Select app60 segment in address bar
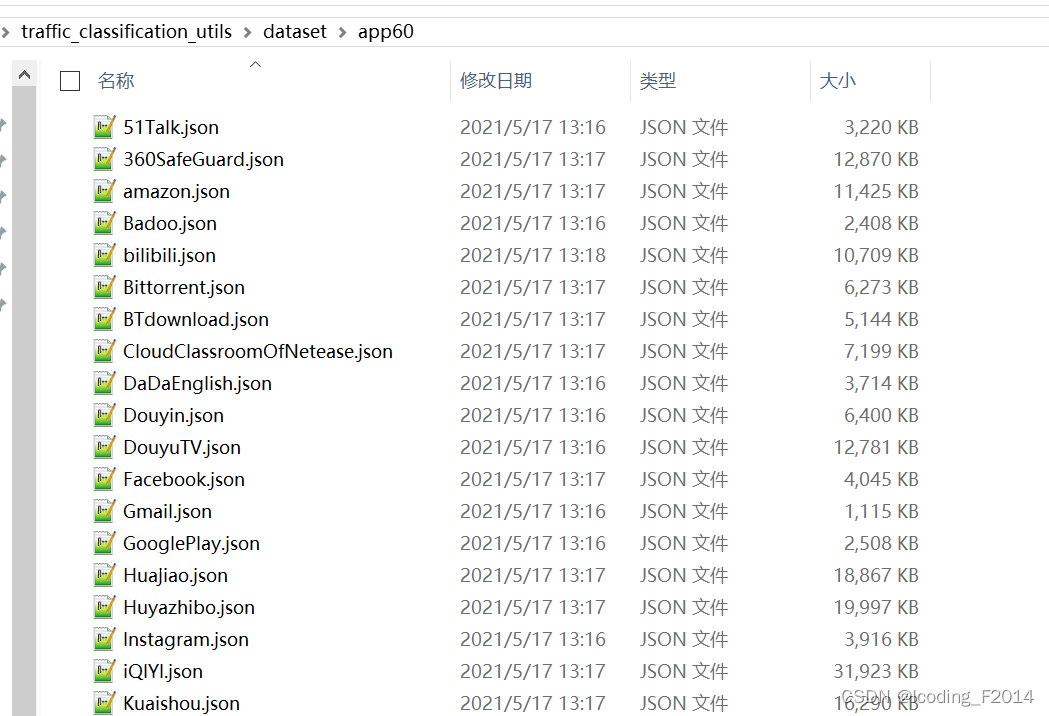 coord(385,32)
